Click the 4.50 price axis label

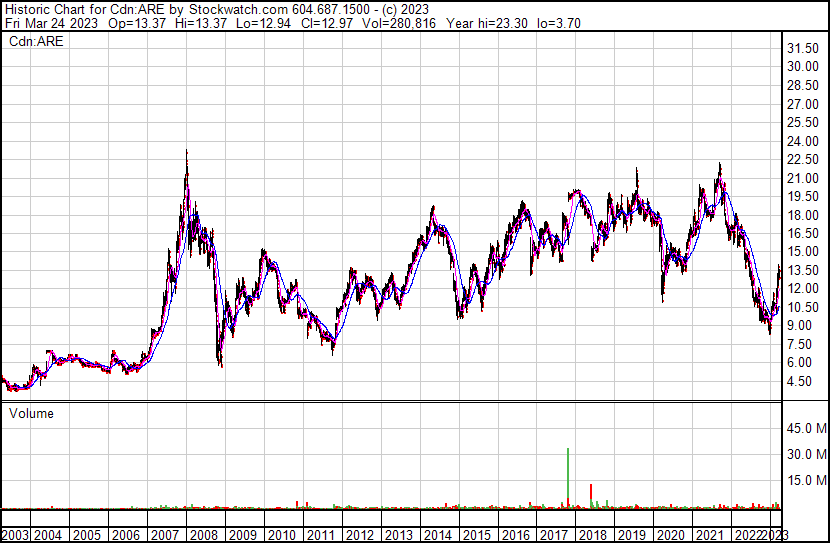tap(800, 381)
